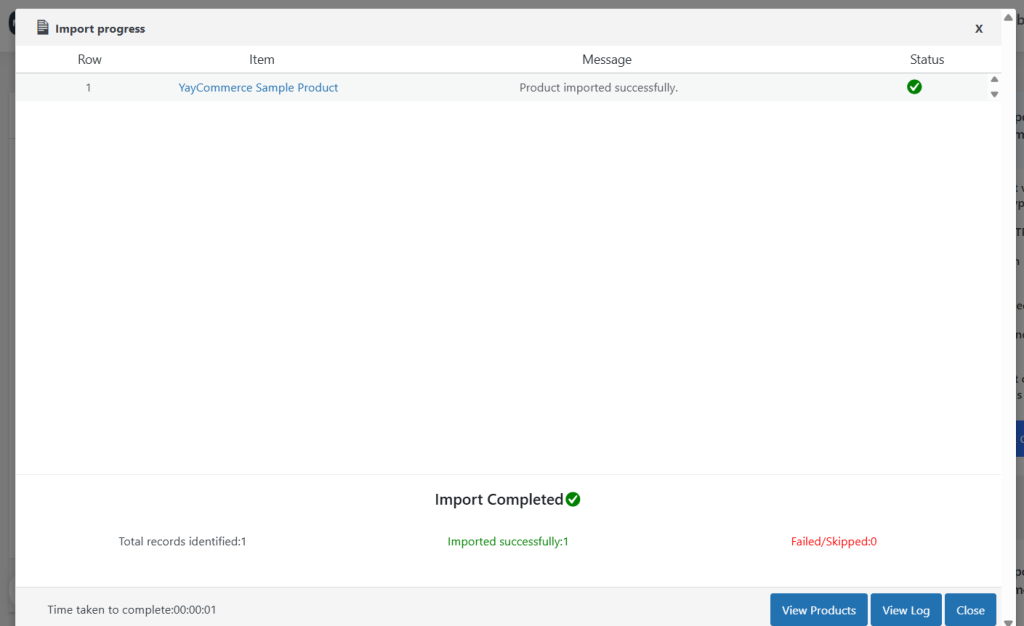Click the 'Time taken to complete' text
The image size is (1024, 626).
point(132,610)
